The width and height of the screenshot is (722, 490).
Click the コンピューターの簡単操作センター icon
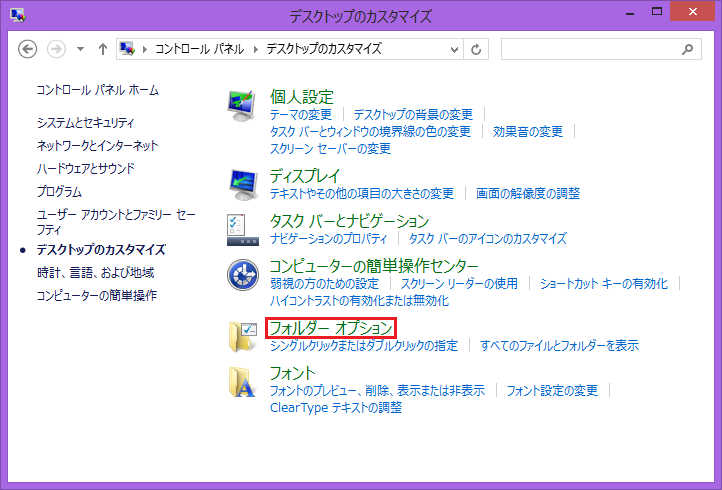pos(243,274)
